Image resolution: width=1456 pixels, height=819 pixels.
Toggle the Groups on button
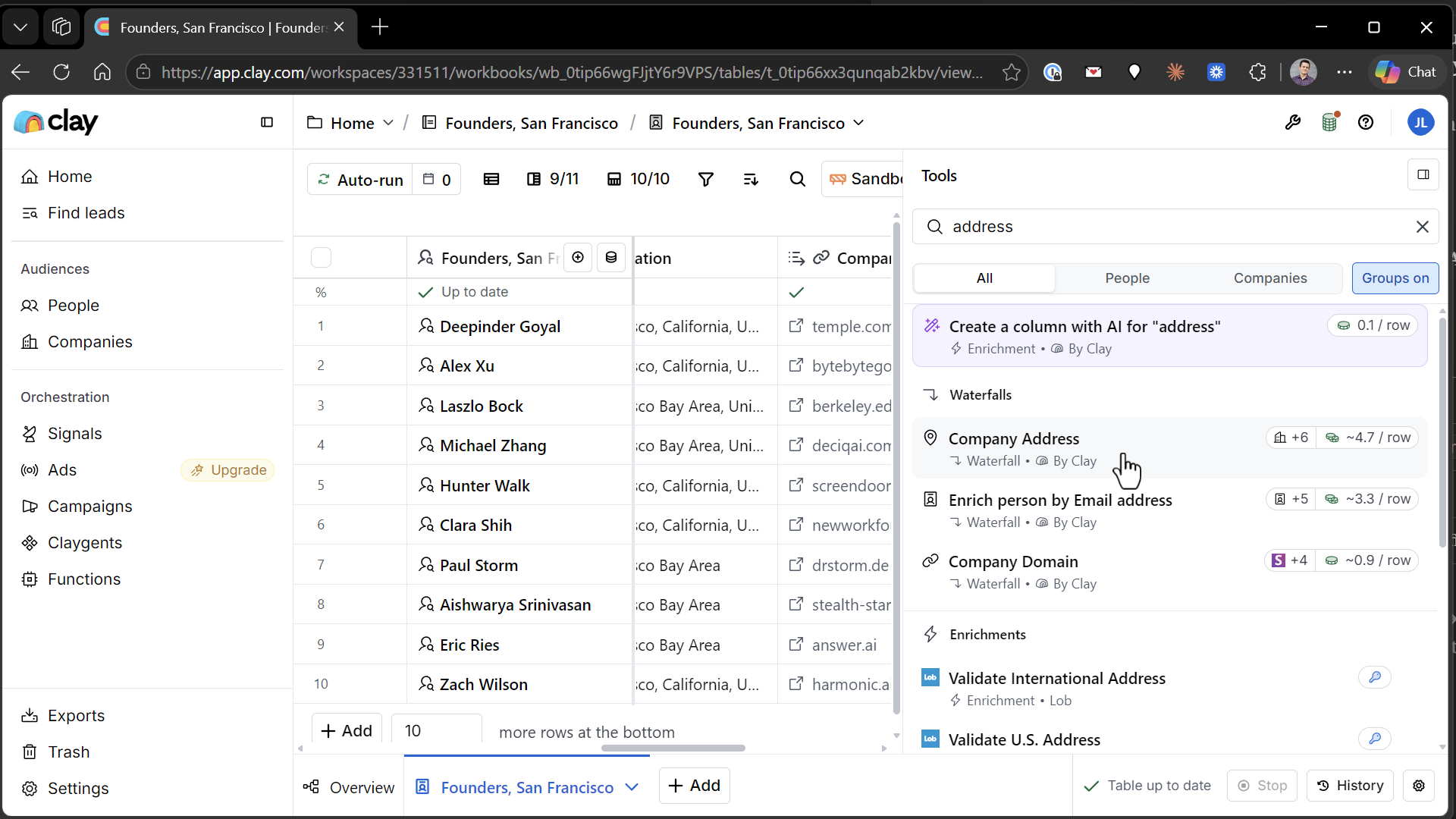[1395, 278]
